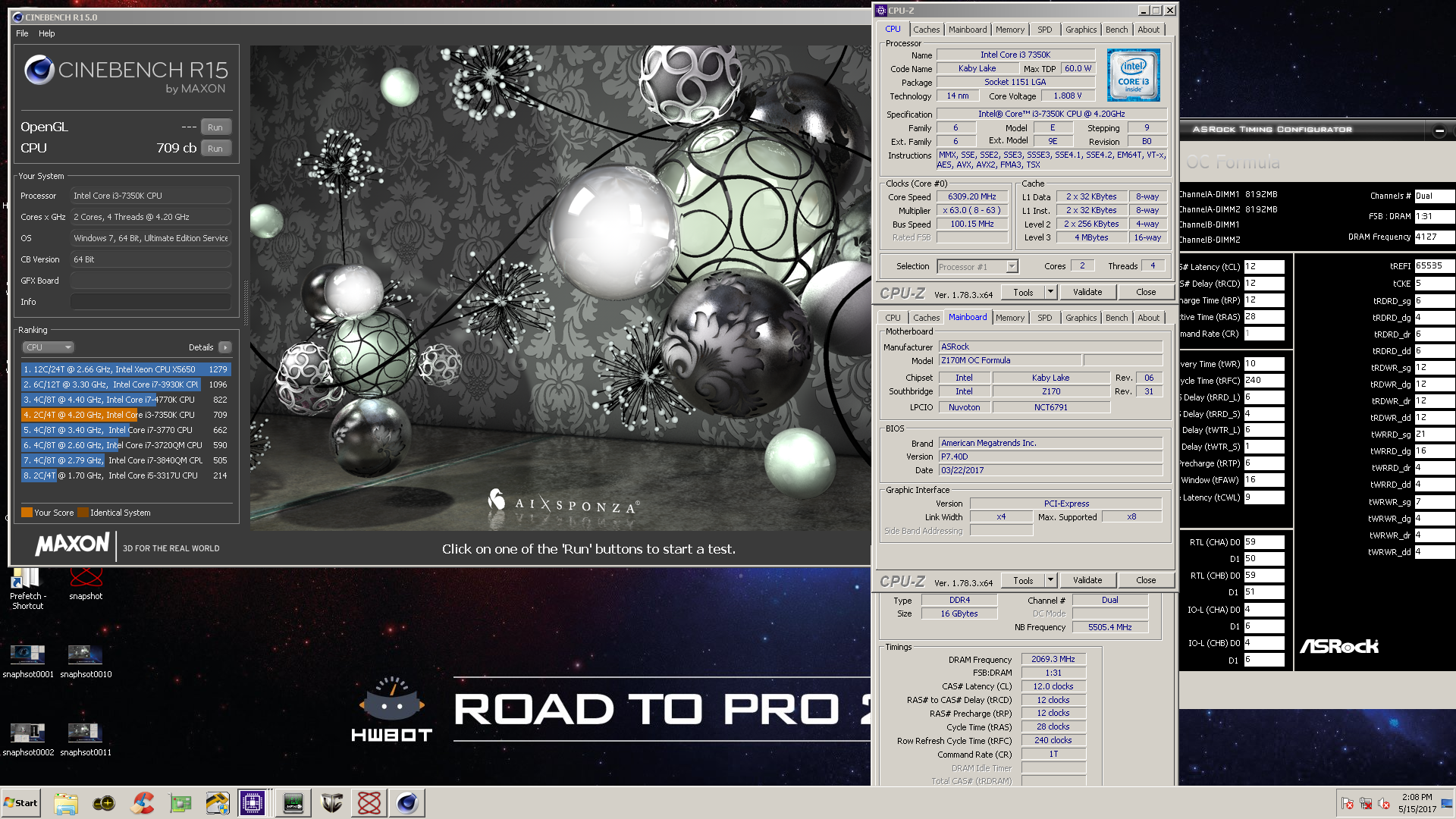This screenshot has width=1456, height=819.
Task: Click Validate in top CPU-Z window
Action: click(x=1087, y=292)
